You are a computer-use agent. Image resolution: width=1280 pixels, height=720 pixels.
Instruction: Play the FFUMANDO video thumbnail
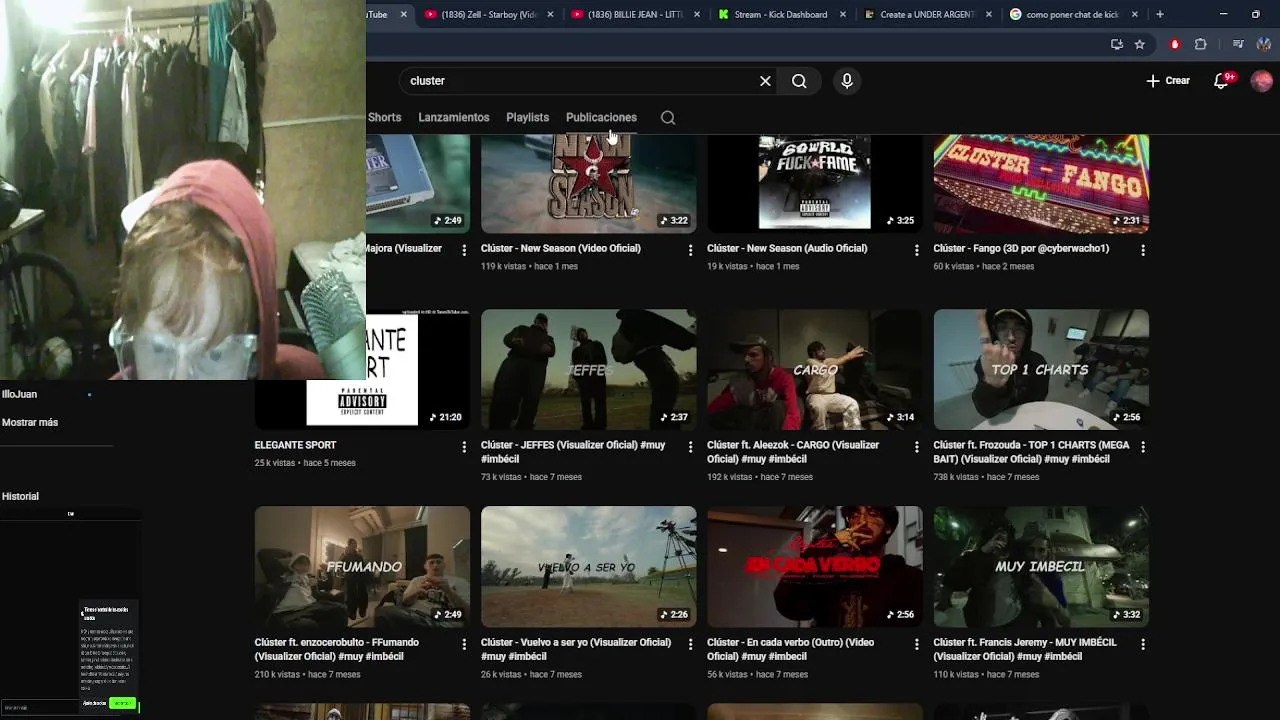click(x=362, y=566)
